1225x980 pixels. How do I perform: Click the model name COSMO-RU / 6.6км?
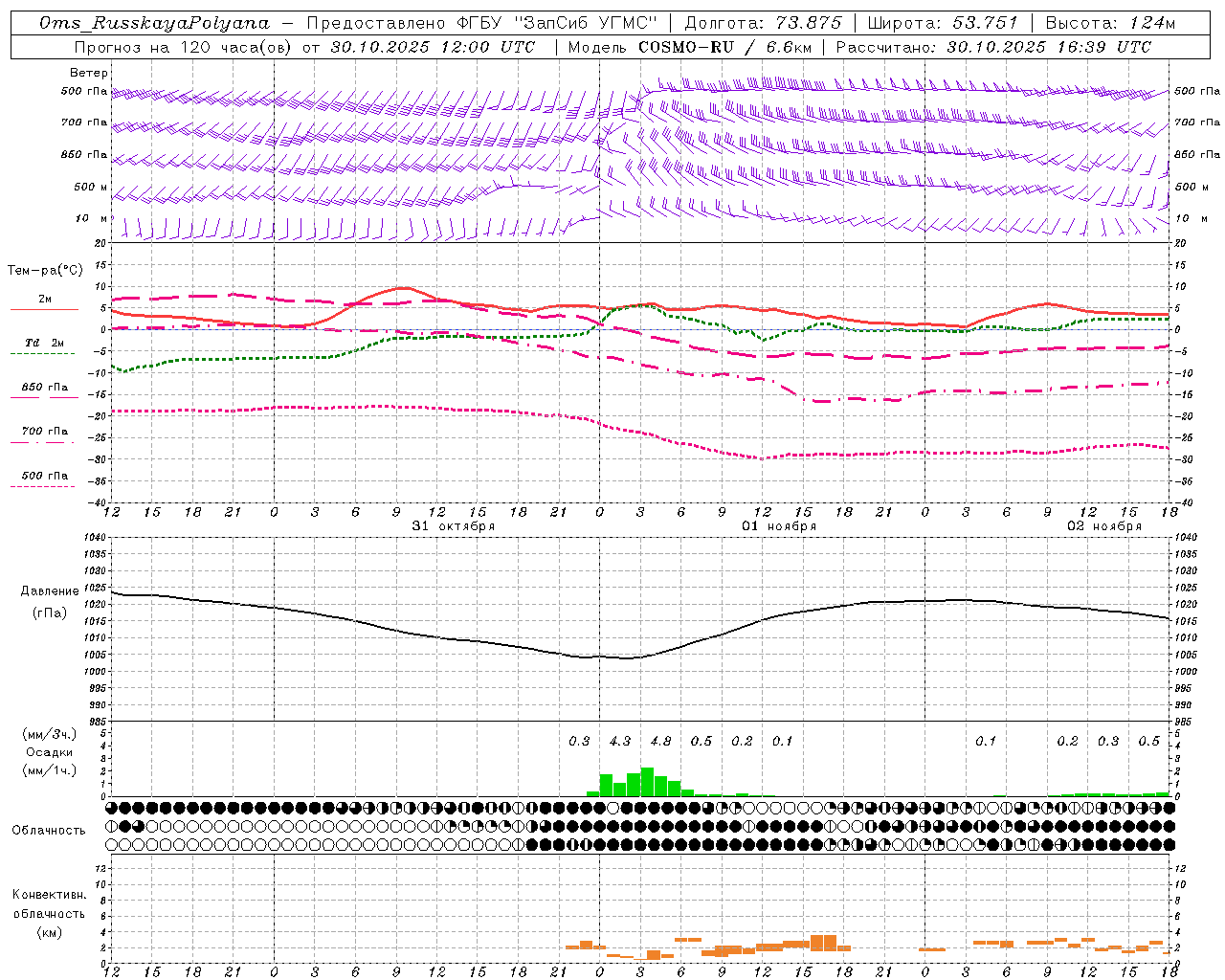pyautogui.click(x=725, y=47)
